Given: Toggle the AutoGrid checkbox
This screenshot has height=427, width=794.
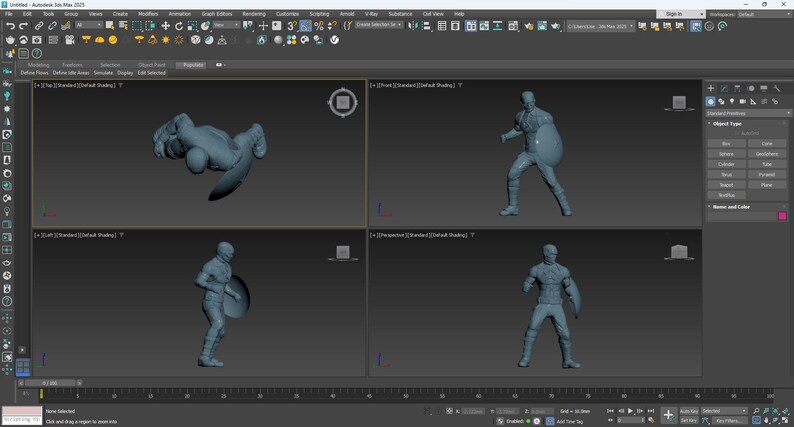Looking at the screenshot, I should [737, 133].
